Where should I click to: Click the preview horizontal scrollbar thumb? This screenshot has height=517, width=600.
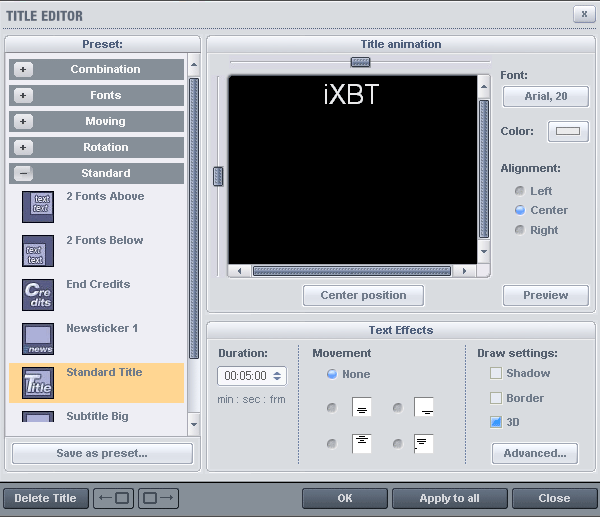(352, 271)
